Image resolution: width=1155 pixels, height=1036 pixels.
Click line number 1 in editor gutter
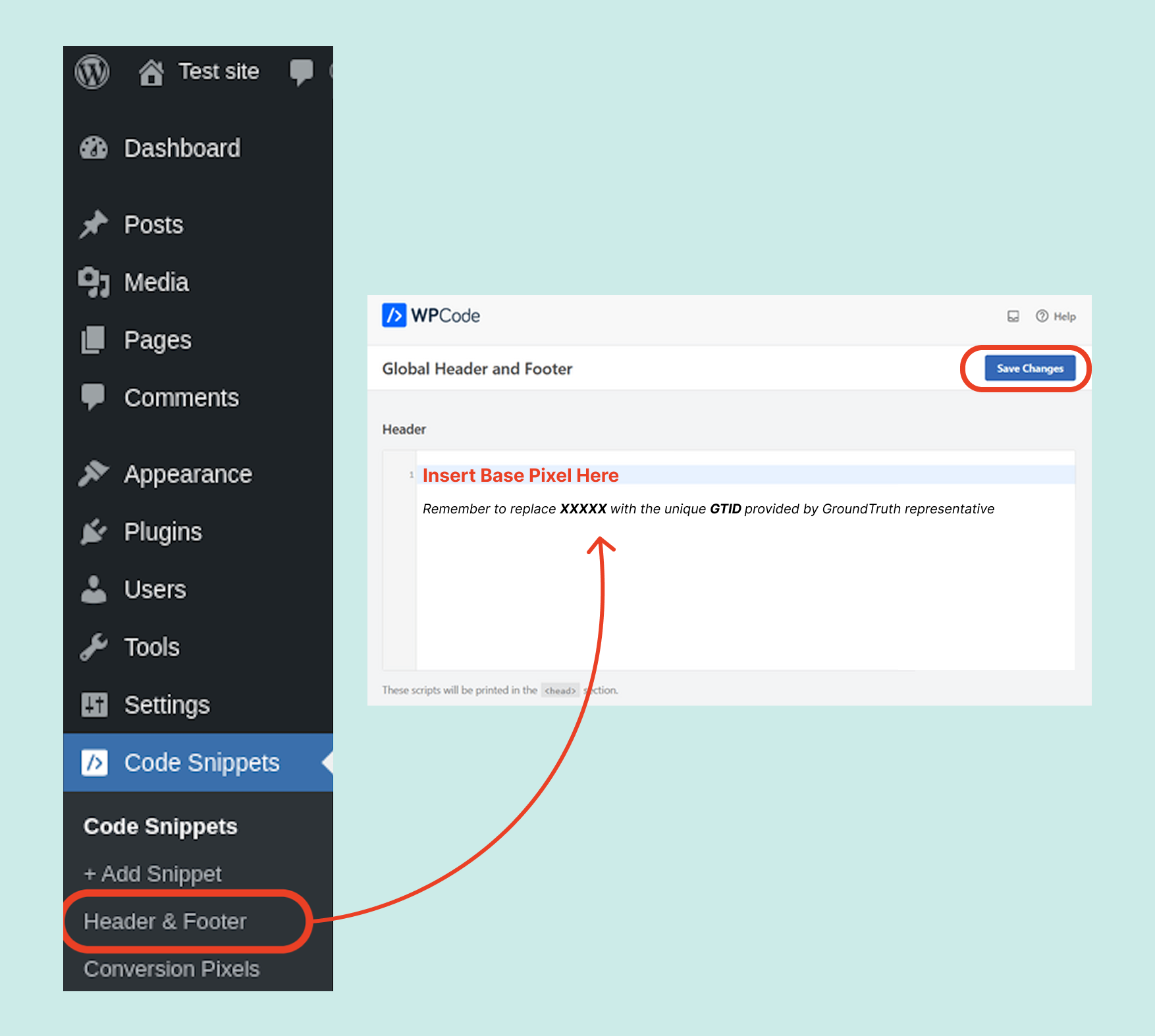pyautogui.click(x=412, y=475)
